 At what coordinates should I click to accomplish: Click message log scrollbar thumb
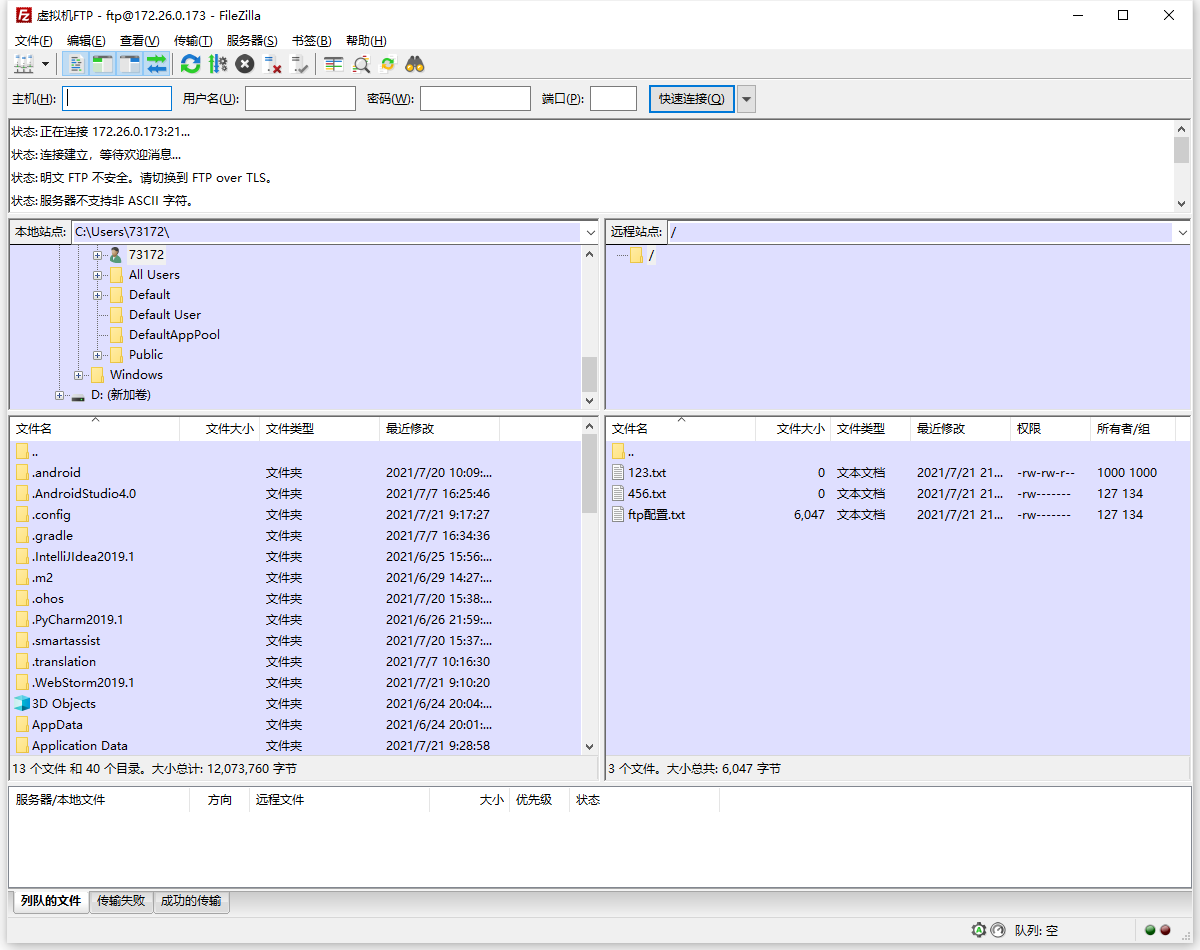tap(1181, 150)
